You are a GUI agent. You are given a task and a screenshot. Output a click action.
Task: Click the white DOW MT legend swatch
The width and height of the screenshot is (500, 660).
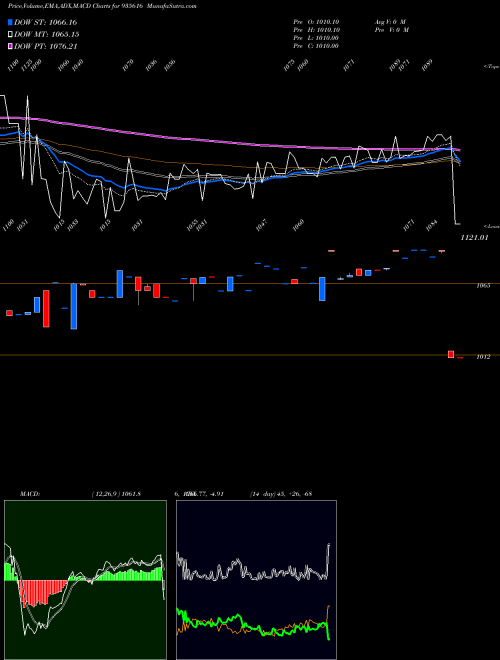10,34
